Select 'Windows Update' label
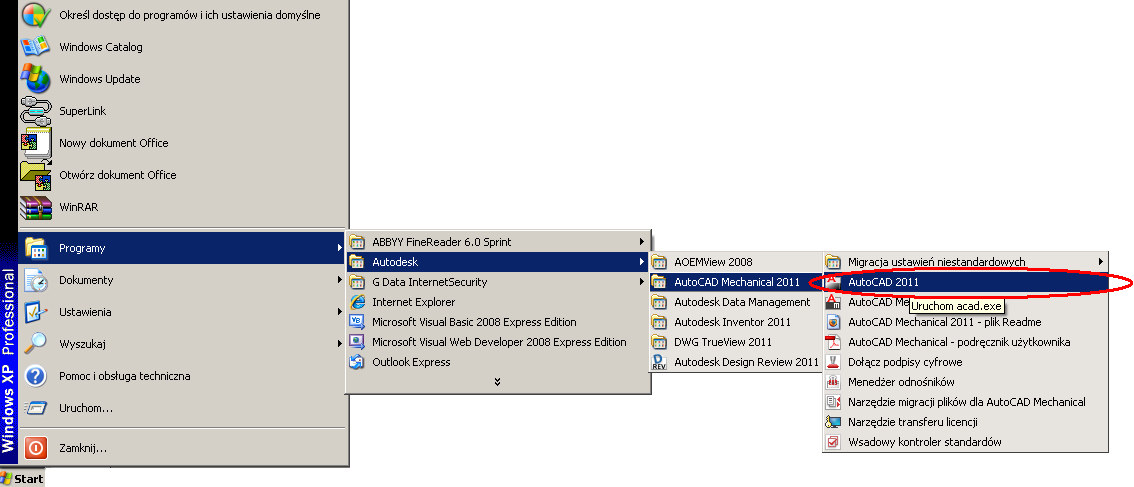Image resolution: width=1134 pixels, height=487 pixels. click(100, 79)
